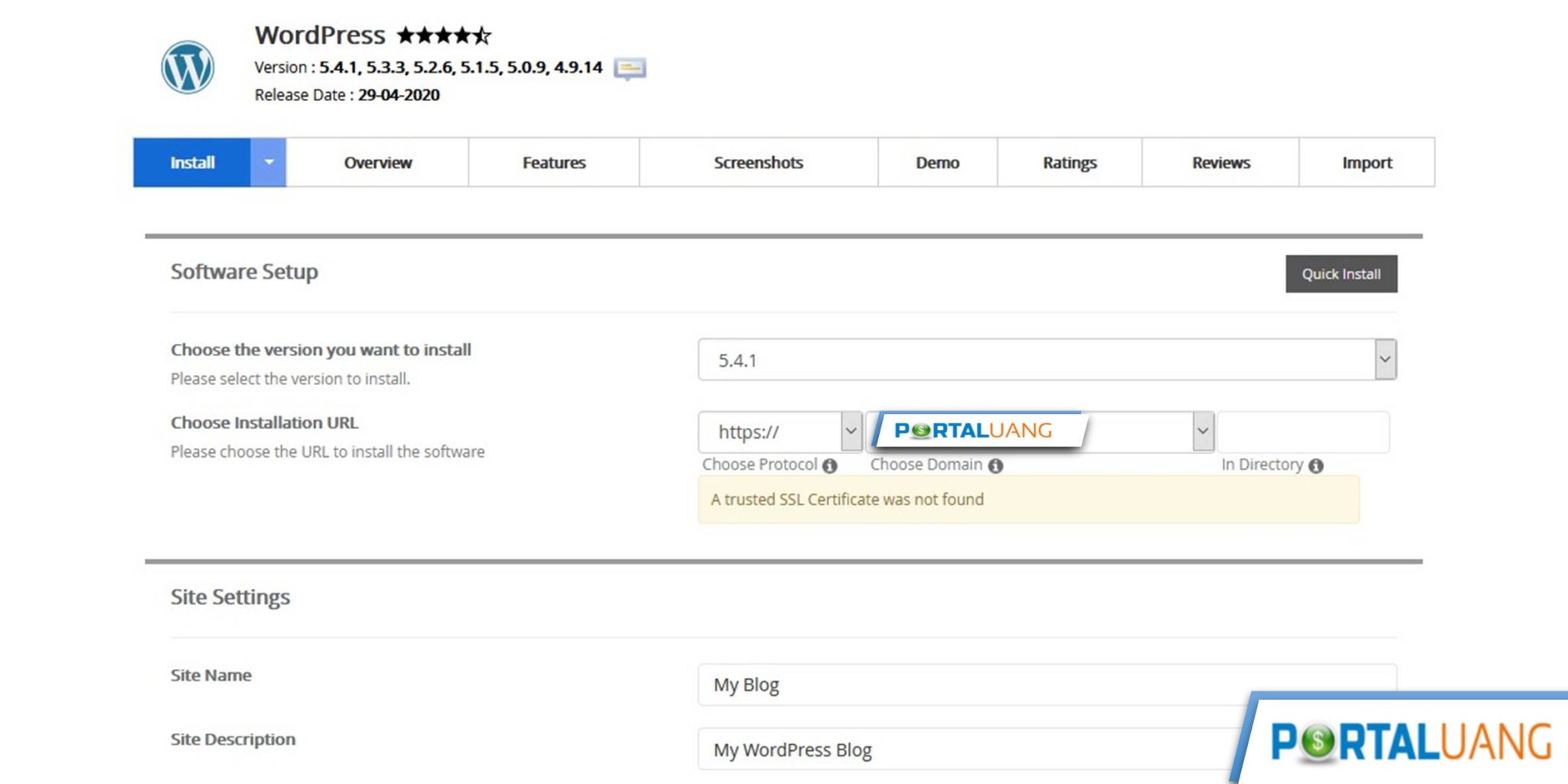Viewport: 1568px width, 784px height.
Task: Open the WordPress version 5.4.1 dropdown
Action: [1047, 360]
